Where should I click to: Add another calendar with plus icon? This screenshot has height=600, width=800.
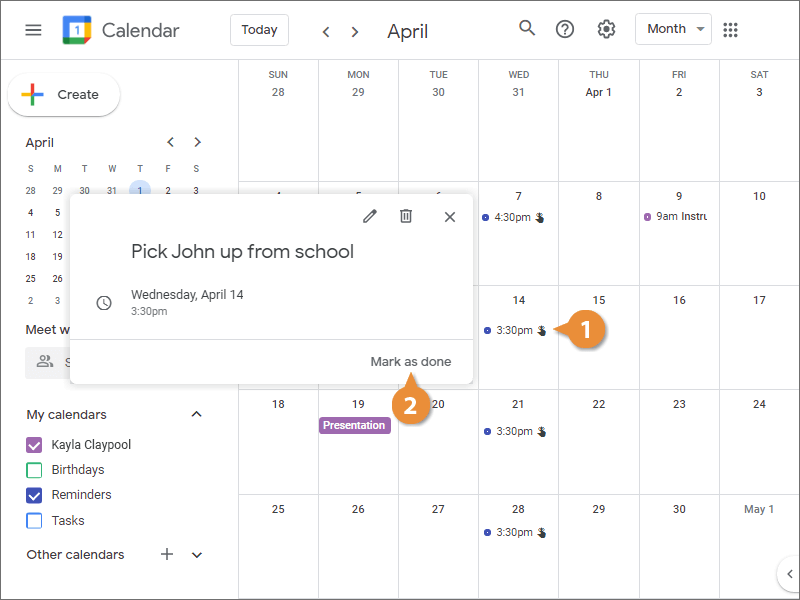click(167, 554)
